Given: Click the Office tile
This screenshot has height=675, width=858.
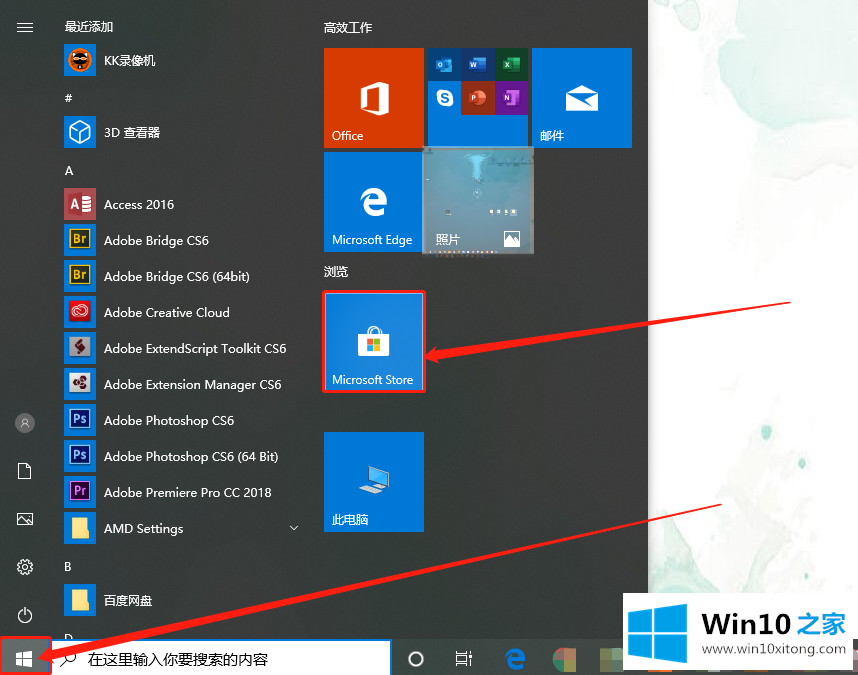Looking at the screenshot, I should click(374, 98).
